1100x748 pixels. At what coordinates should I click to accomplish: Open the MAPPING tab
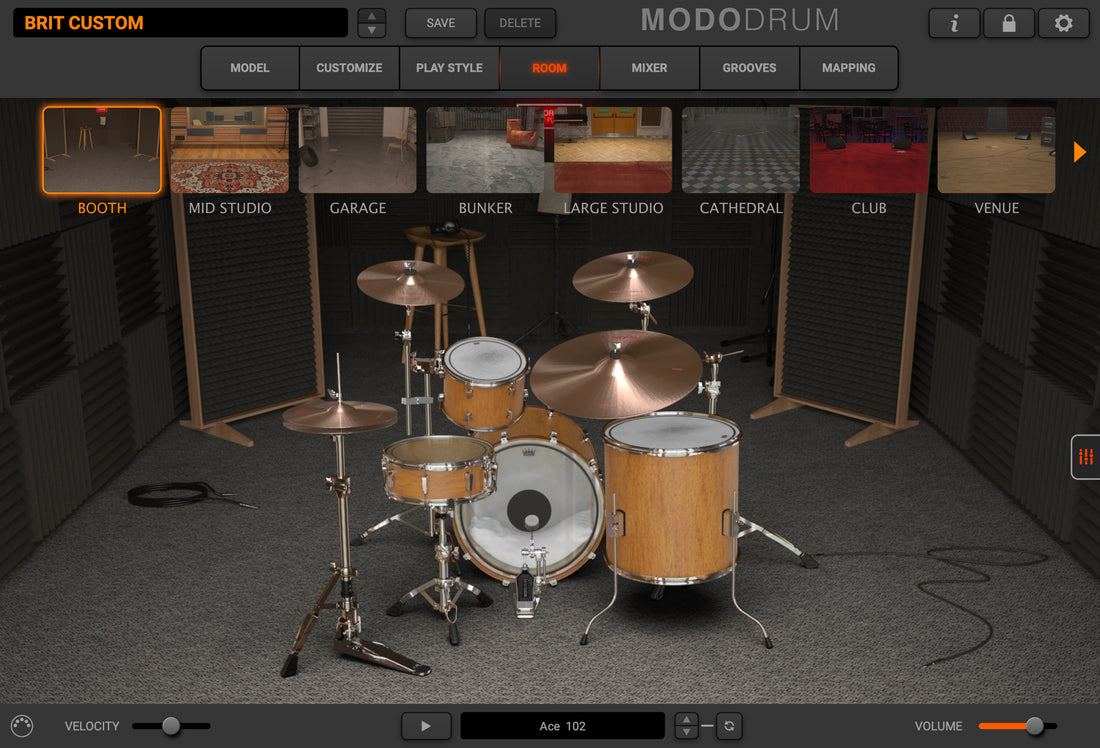pos(849,68)
